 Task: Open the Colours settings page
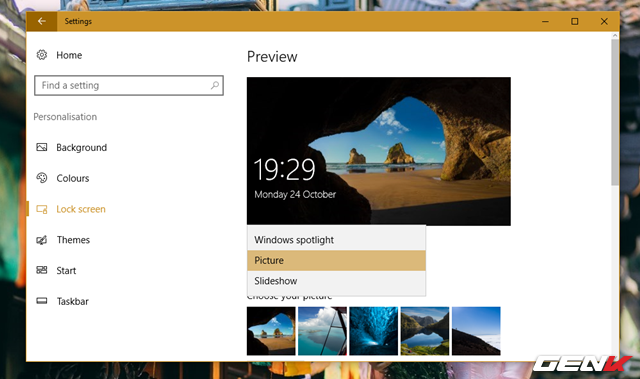(73, 178)
